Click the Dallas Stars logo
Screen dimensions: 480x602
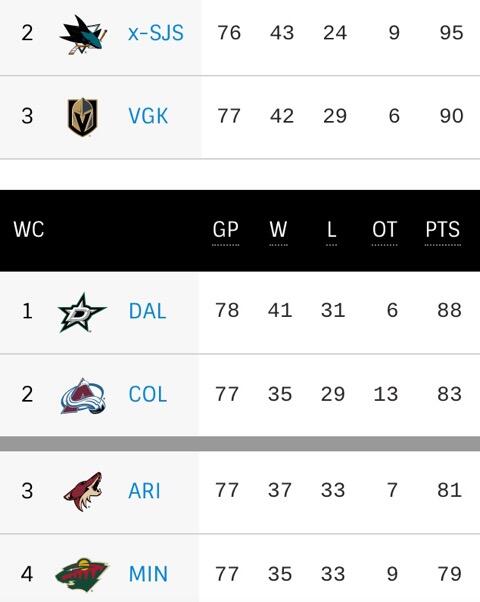pyautogui.click(x=82, y=313)
